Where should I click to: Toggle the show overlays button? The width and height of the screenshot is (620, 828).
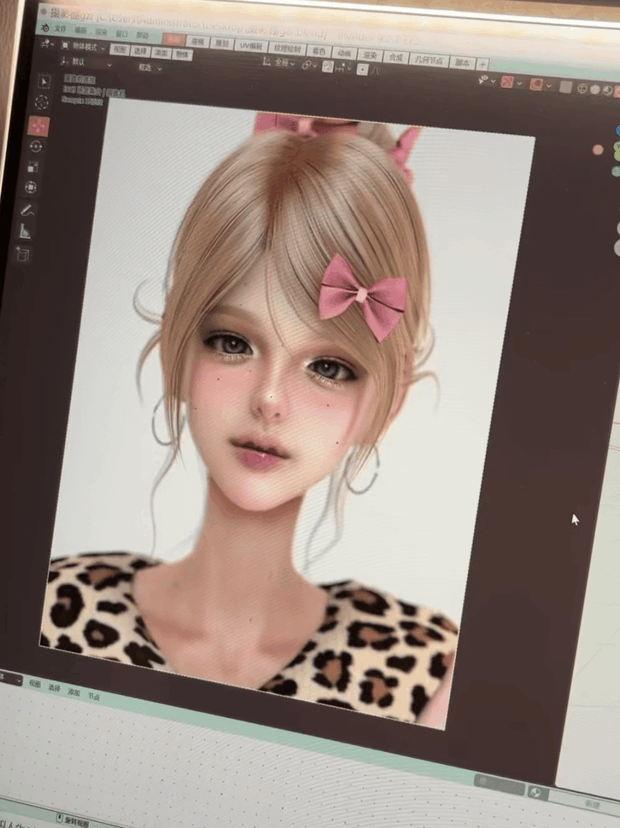[x=537, y=84]
